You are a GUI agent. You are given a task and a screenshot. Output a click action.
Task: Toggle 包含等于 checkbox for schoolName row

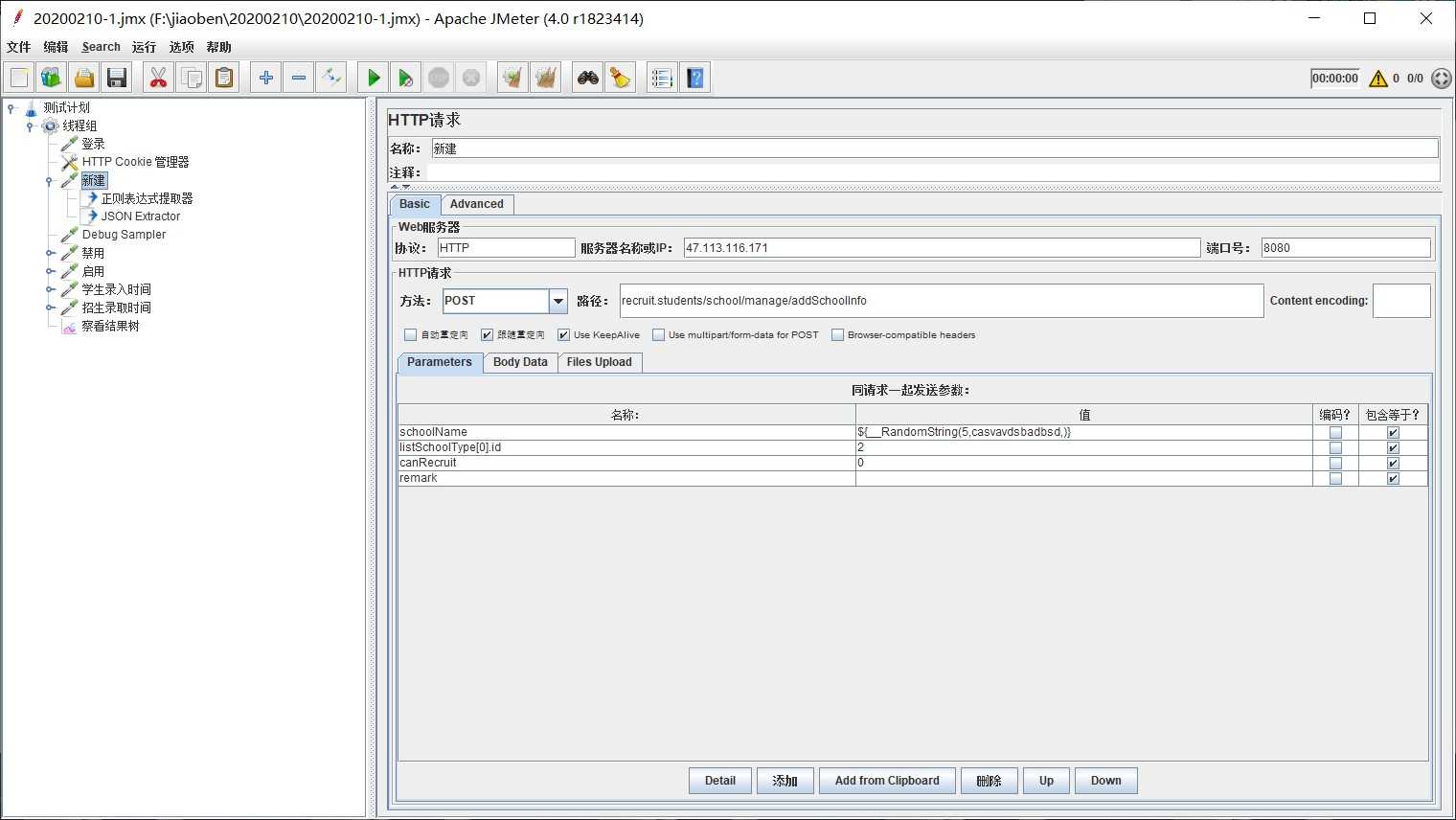point(1393,433)
